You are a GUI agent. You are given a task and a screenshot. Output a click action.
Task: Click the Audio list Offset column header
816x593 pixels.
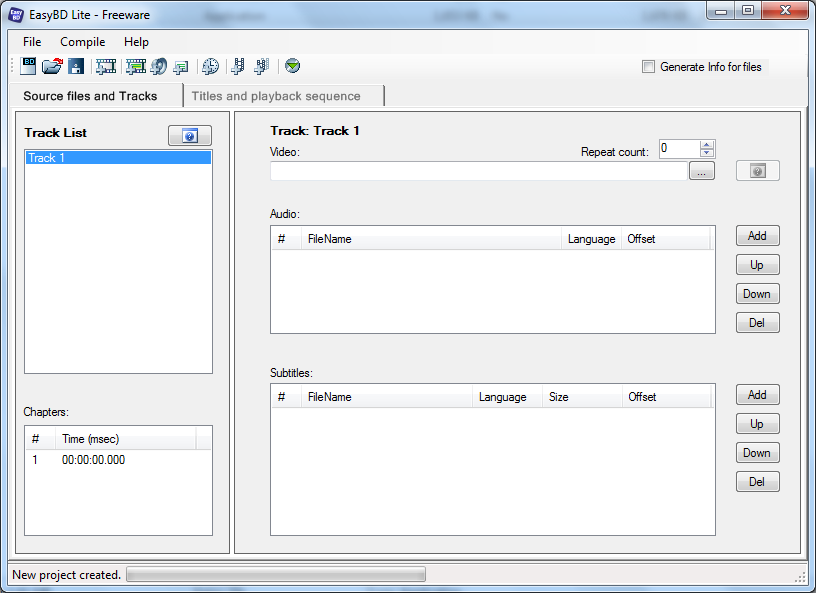click(666, 239)
